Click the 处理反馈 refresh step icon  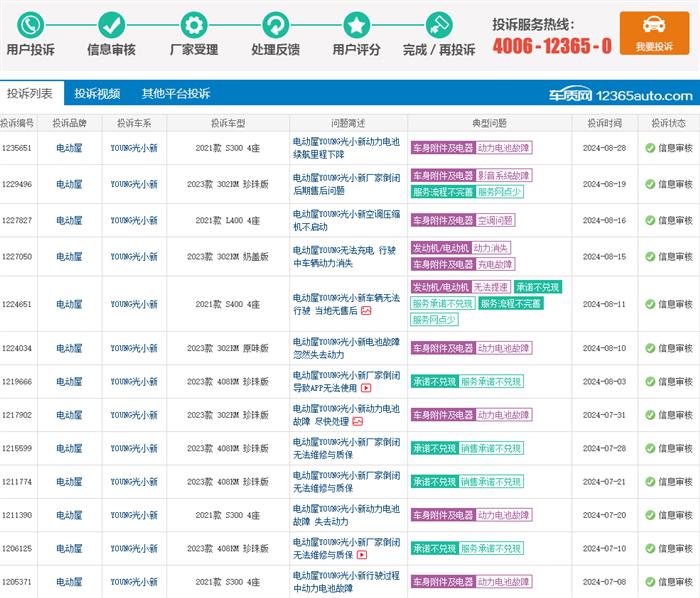pyautogui.click(x=275, y=25)
